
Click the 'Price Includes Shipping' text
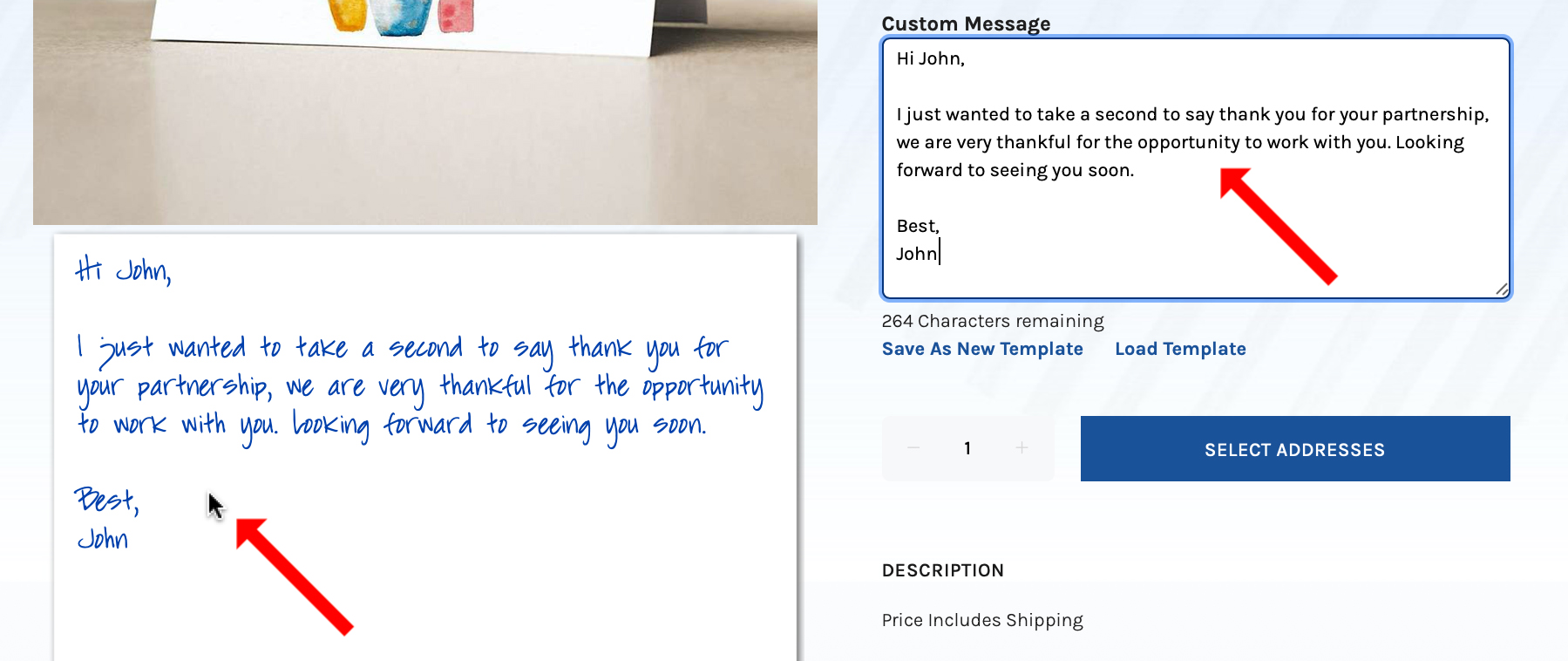[982, 620]
